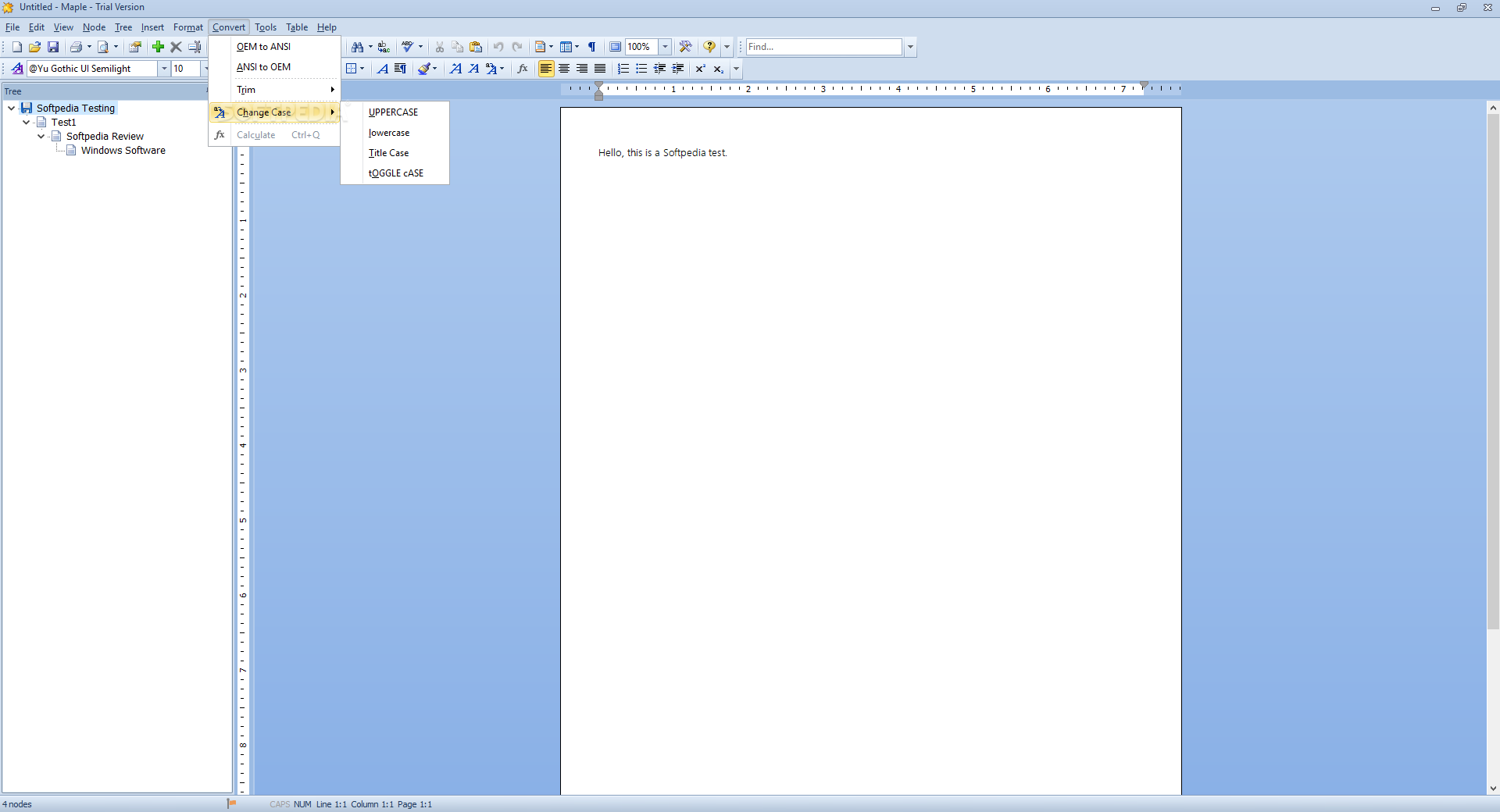
Task: Click the Replace text icon
Action: pyautogui.click(x=384, y=47)
